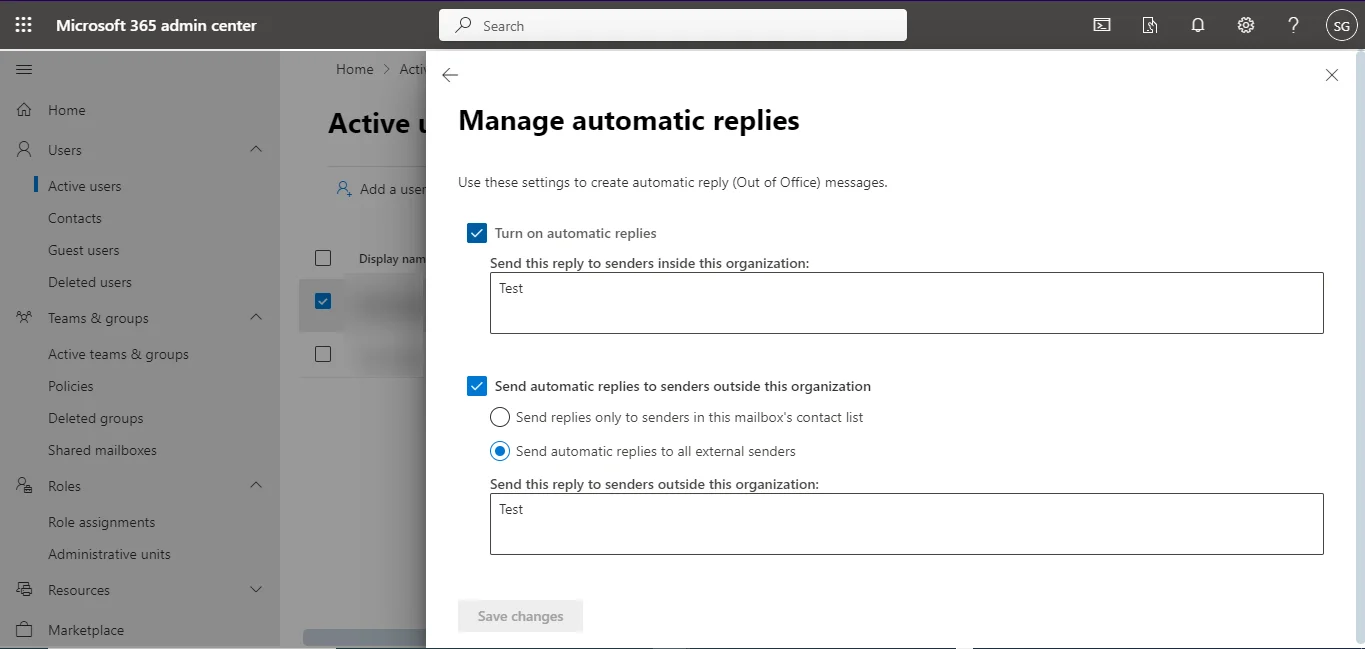Collapse the Roles section chevron

point(256,485)
